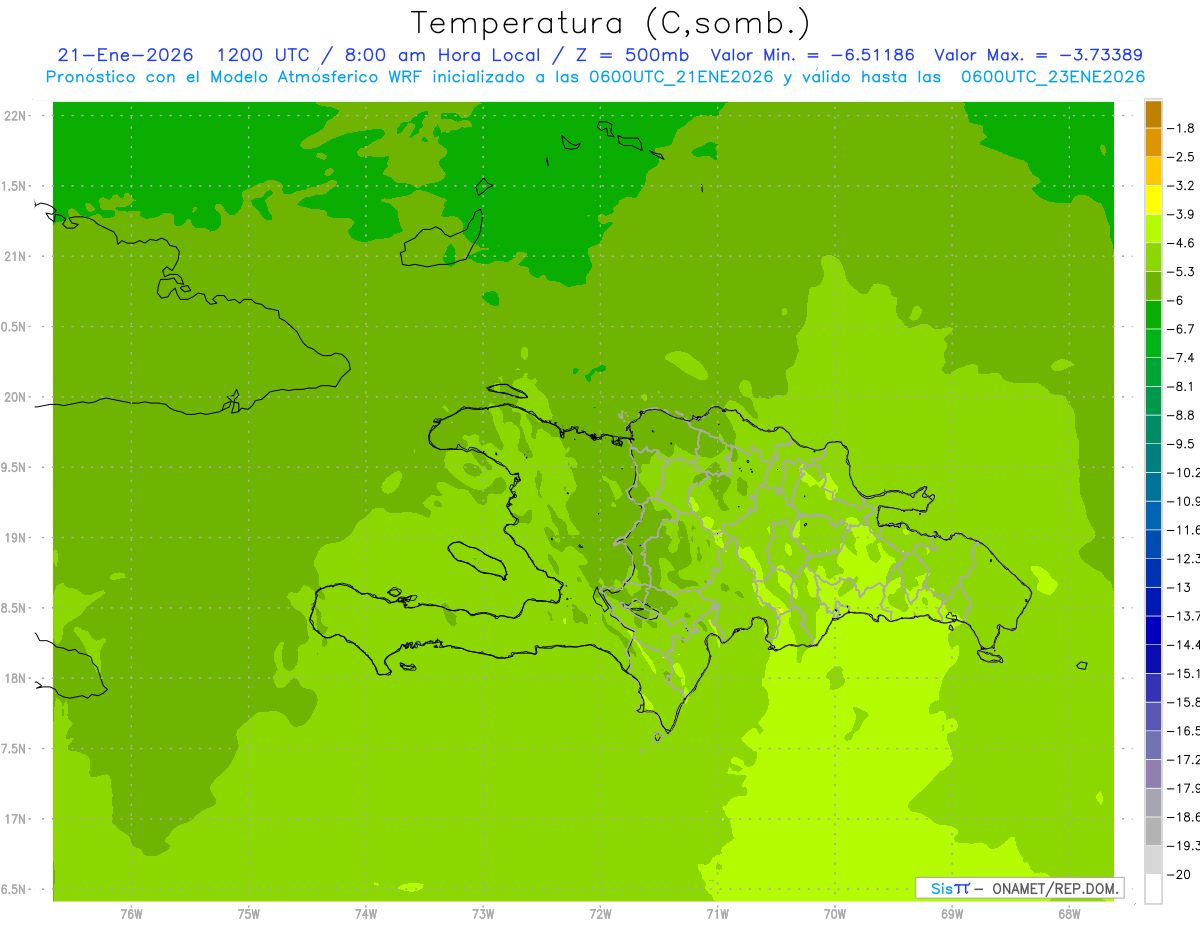The width and height of the screenshot is (1200, 927).
Task: Pick the dark green swatch between -6 and -6.7
Action: (x=1153, y=314)
